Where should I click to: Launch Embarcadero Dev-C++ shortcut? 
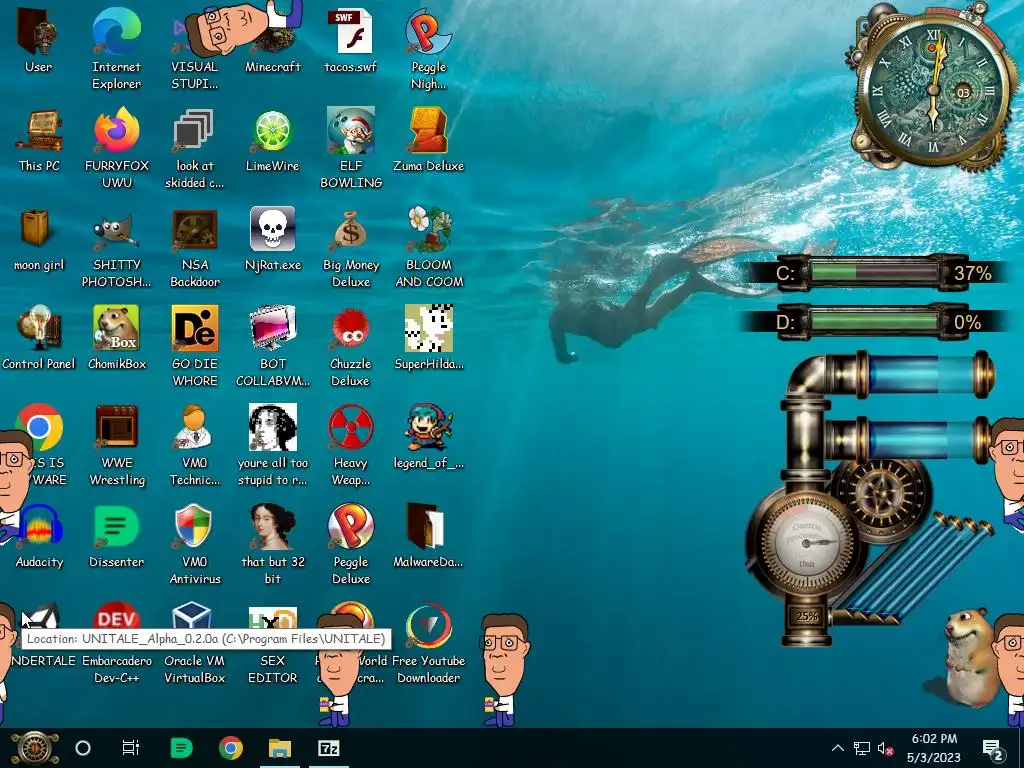point(116,617)
